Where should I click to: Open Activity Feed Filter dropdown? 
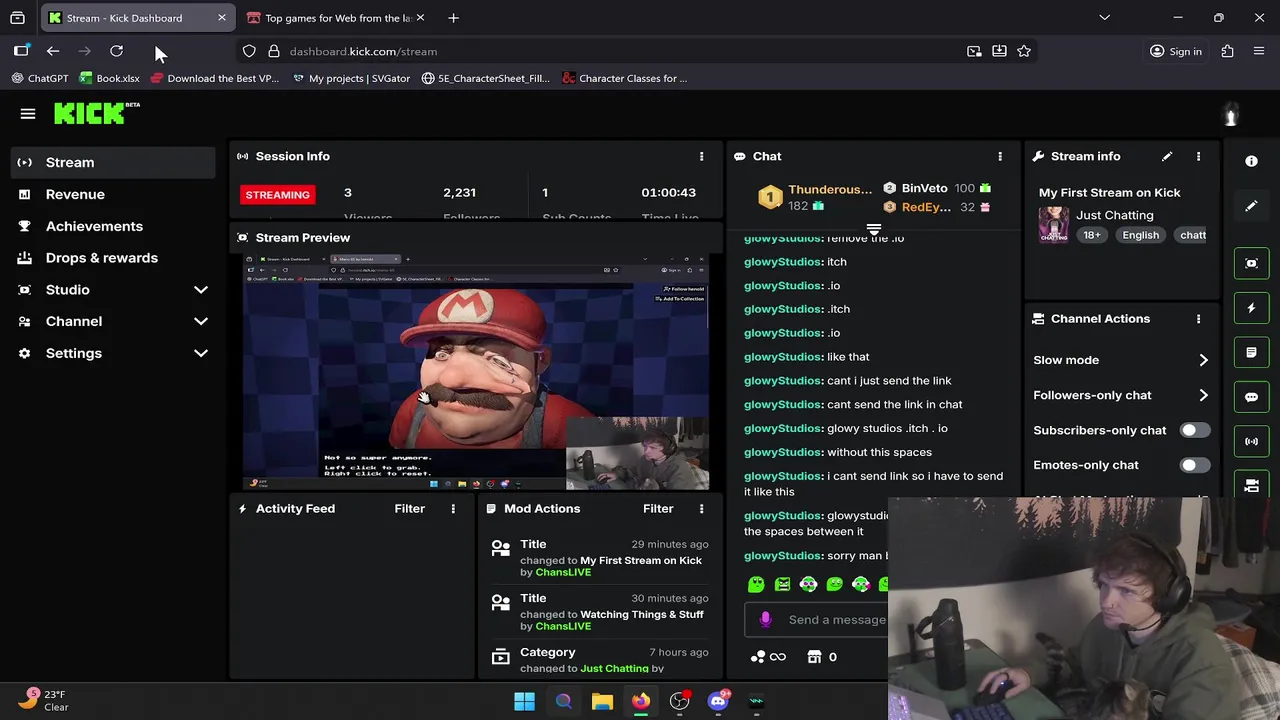(409, 508)
